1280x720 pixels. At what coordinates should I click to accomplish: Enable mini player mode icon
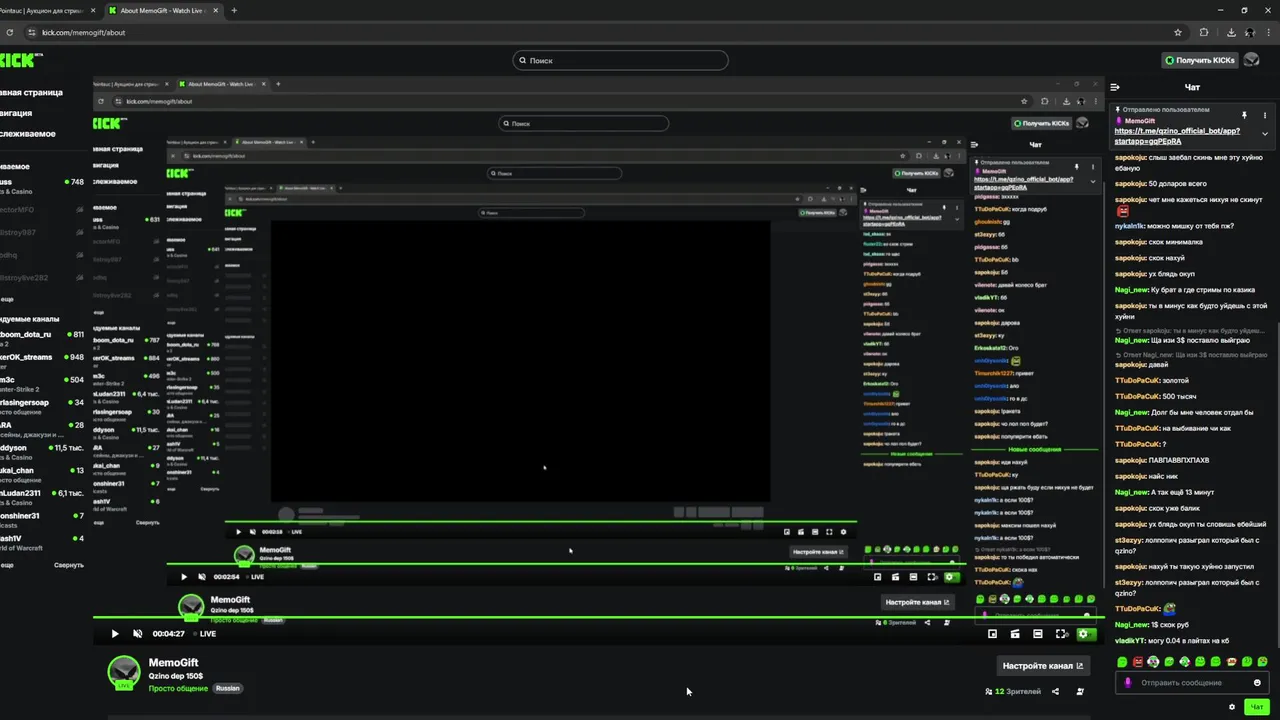(992, 633)
